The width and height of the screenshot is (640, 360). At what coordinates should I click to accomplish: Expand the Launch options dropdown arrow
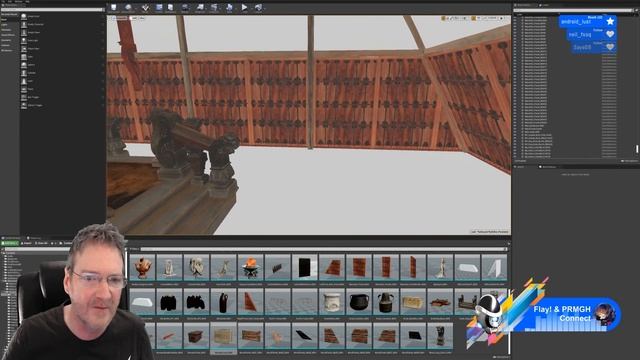tap(265, 8)
